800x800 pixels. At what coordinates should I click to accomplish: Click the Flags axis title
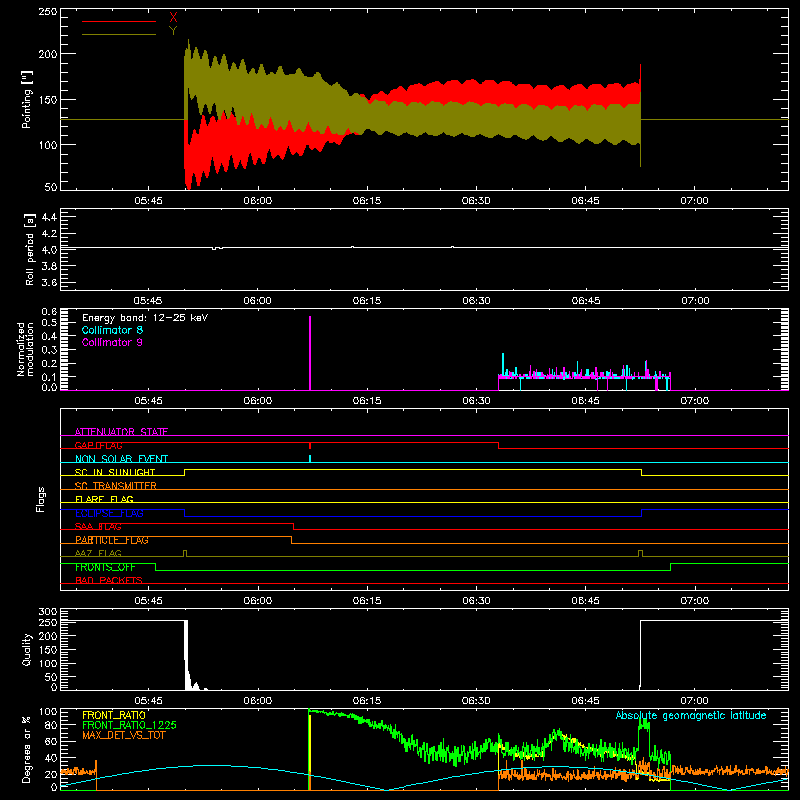click(41, 499)
